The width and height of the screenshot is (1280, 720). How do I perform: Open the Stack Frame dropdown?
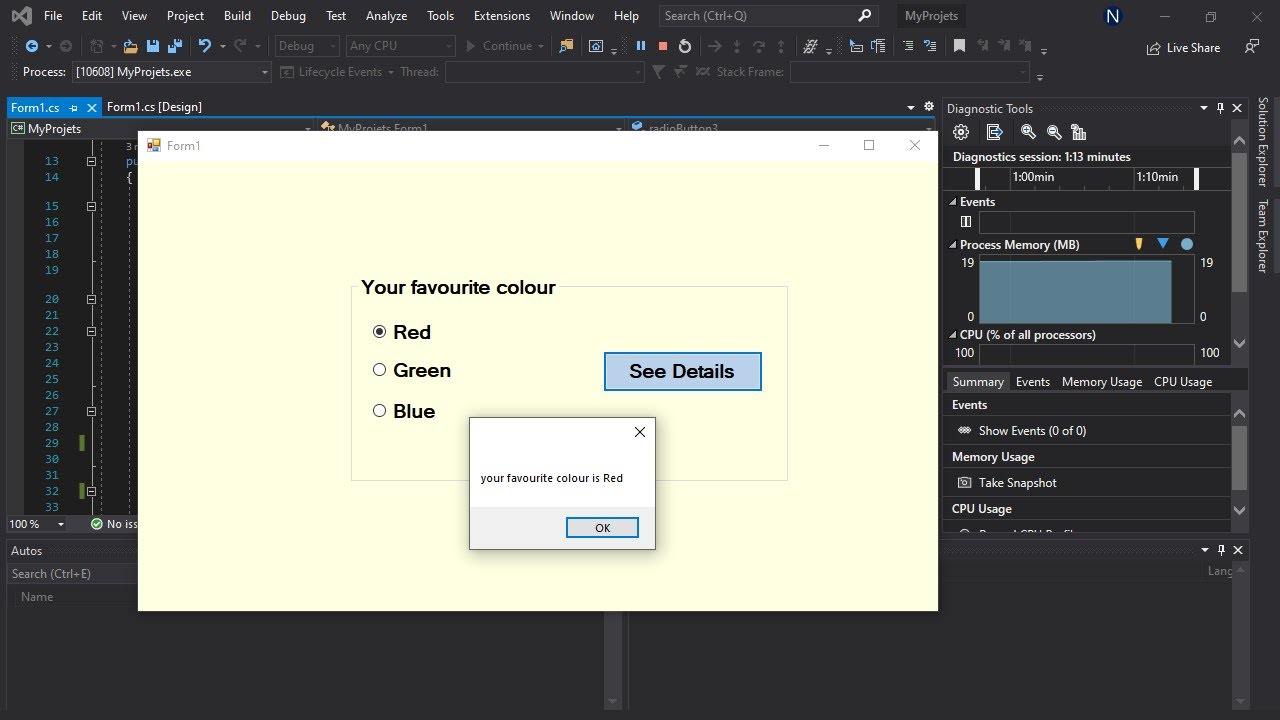pos(909,72)
